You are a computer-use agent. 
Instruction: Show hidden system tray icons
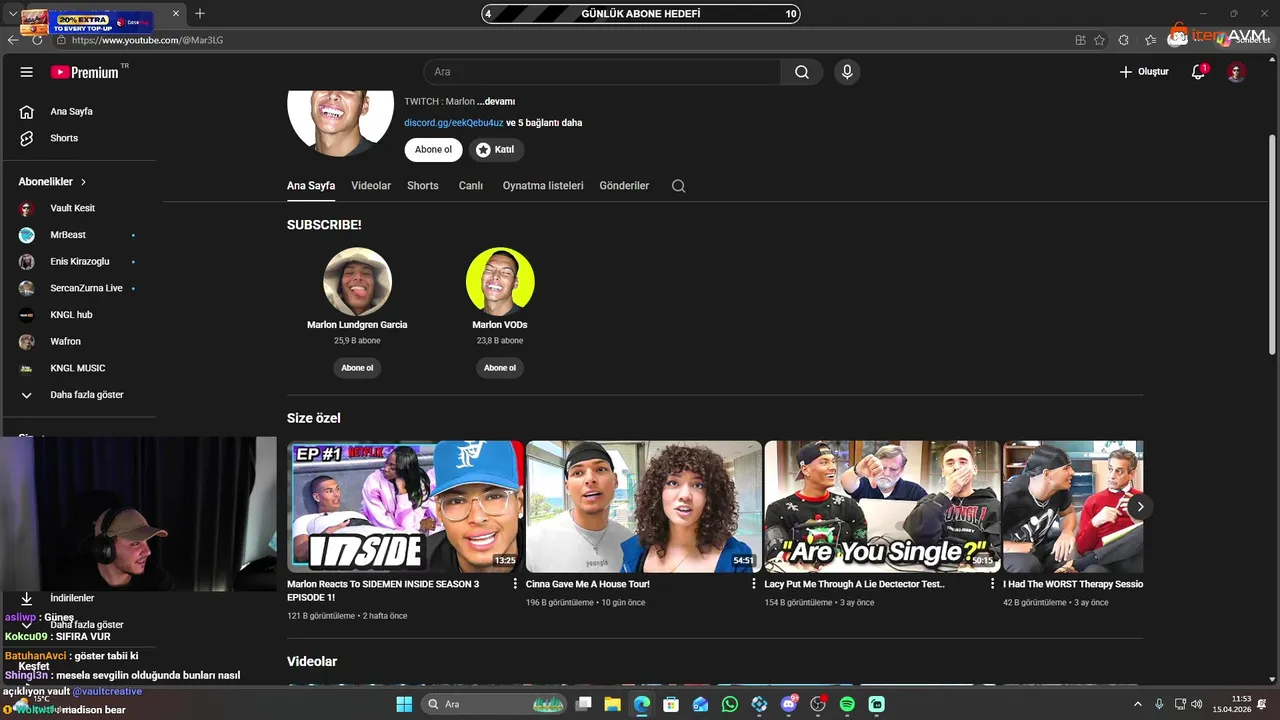point(1137,704)
